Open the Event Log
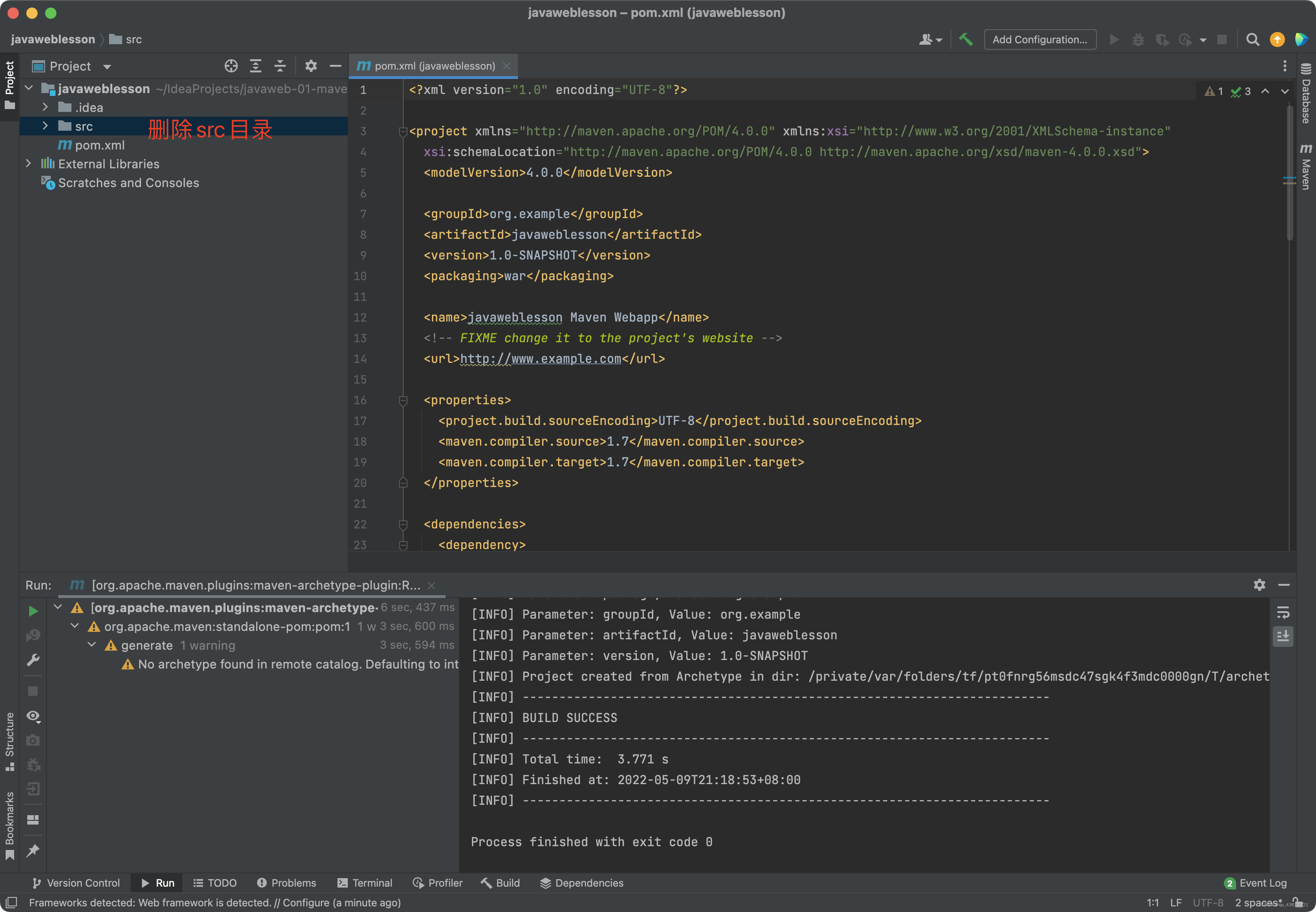 pyautogui.click(x=1255, y=883)
